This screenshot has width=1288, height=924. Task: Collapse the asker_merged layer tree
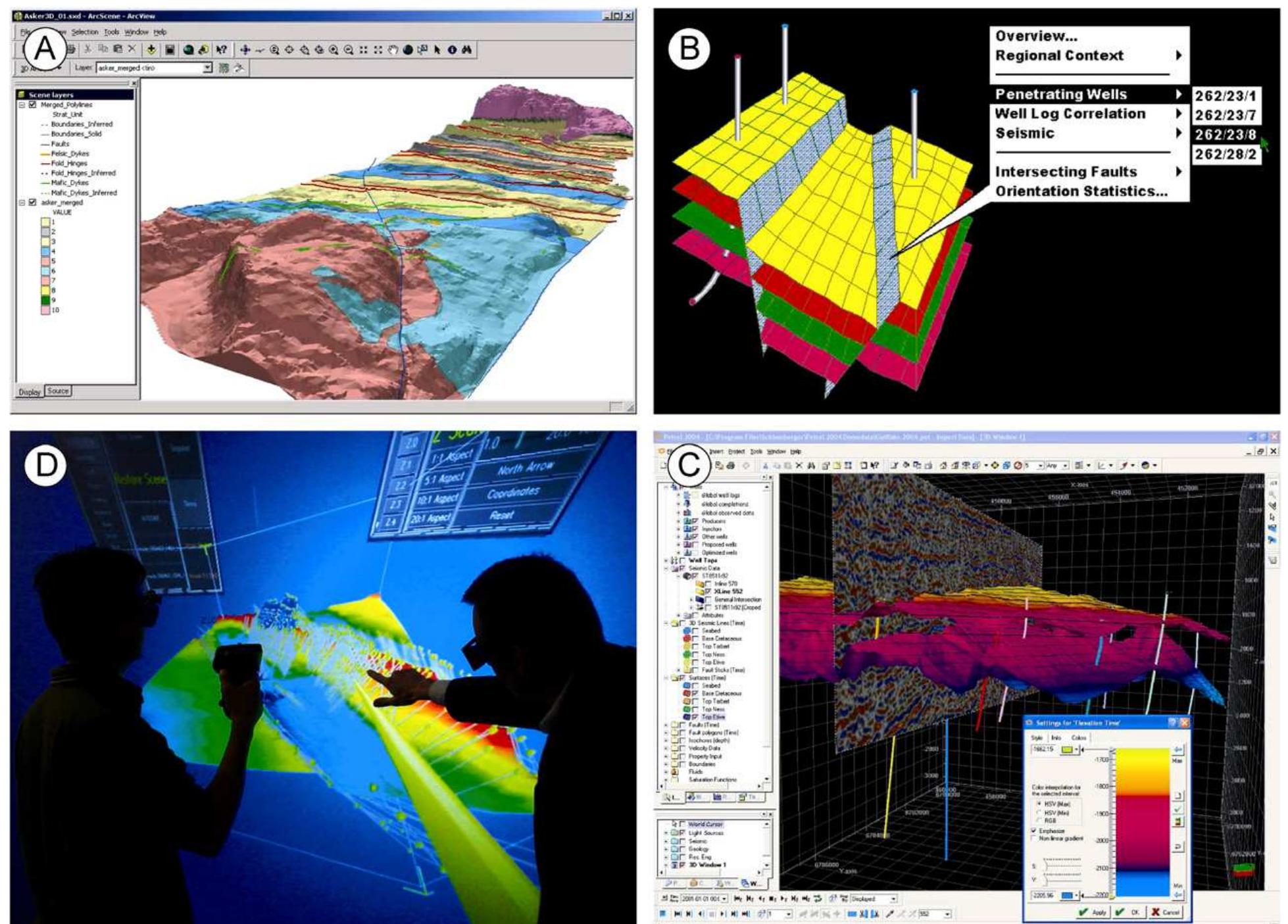tap(22, 203)
